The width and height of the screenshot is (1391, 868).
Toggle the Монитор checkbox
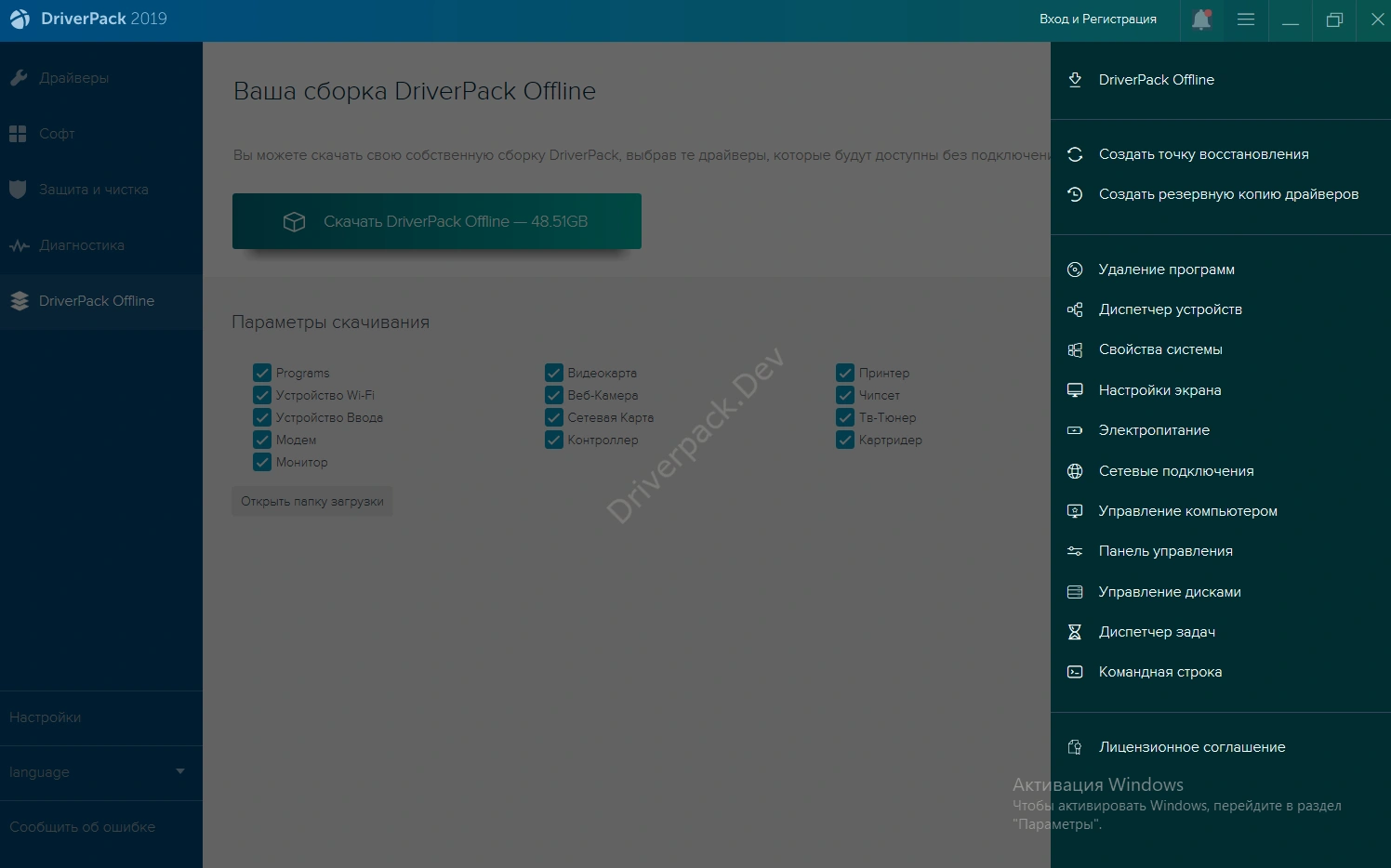coord(262,462)
